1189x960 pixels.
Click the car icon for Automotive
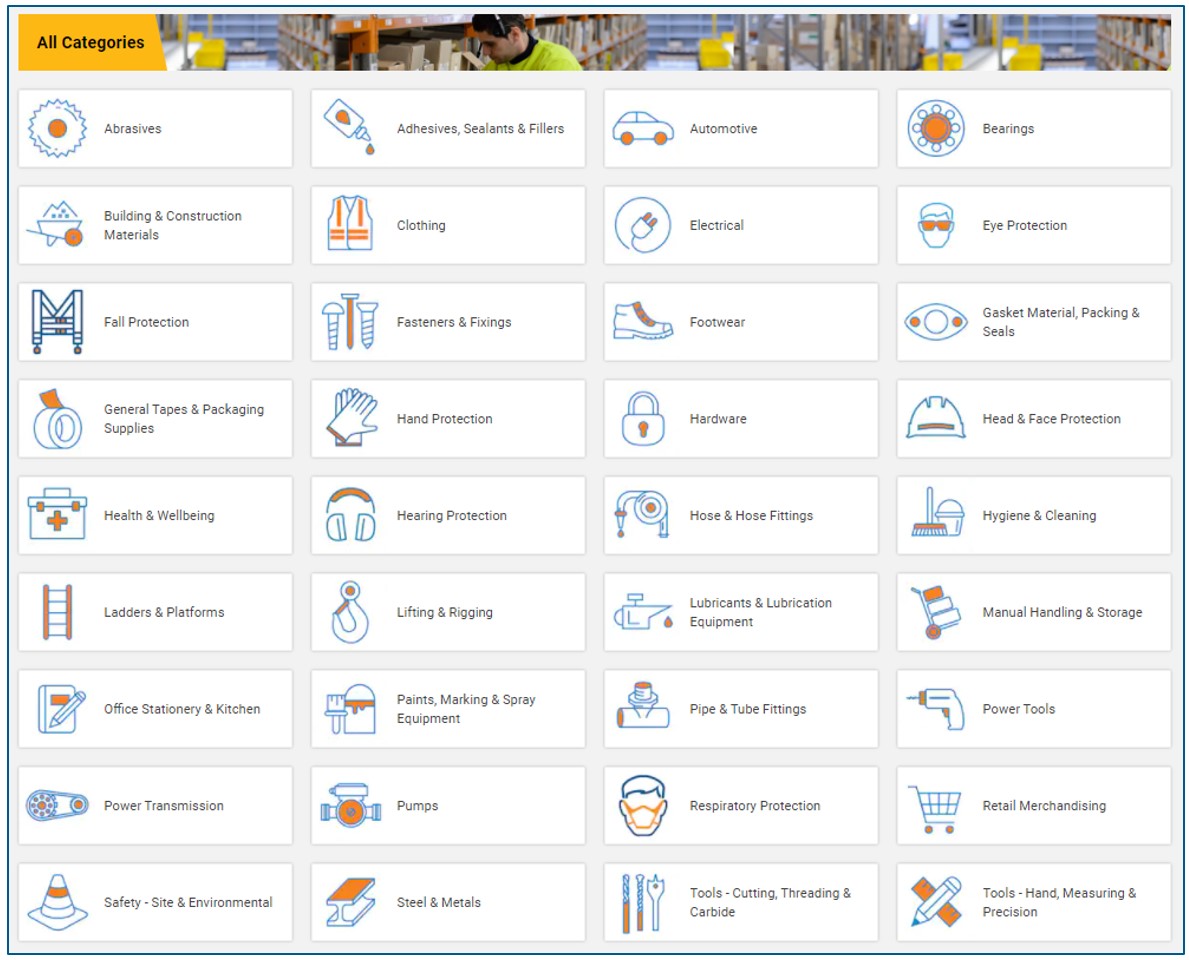[x=642, y=128]
